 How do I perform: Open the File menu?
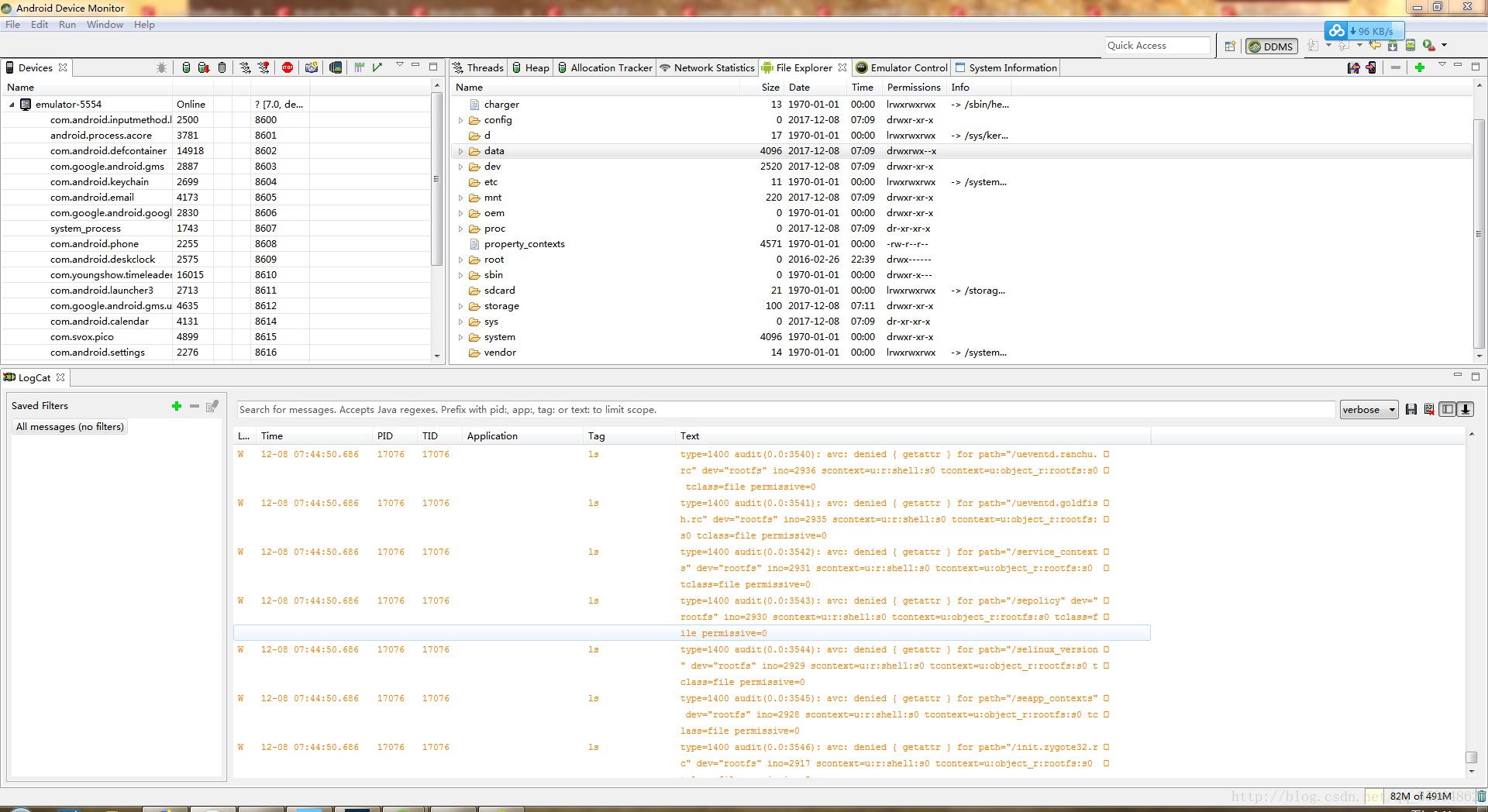pyautogui.click(x=12, y=25)
